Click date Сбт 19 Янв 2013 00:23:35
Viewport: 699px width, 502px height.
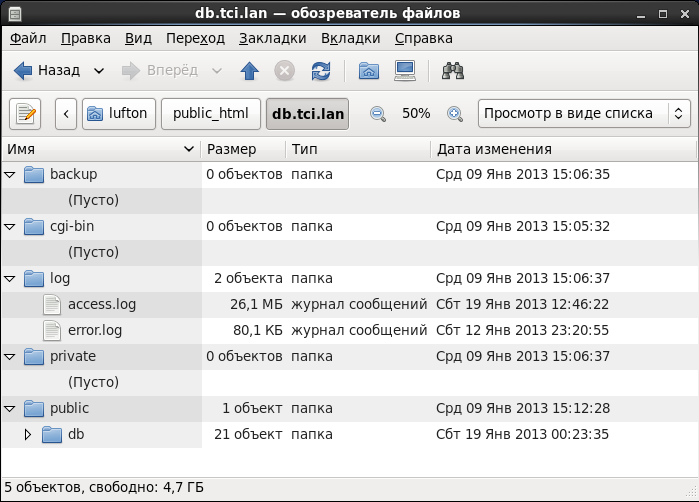point(522,434)
